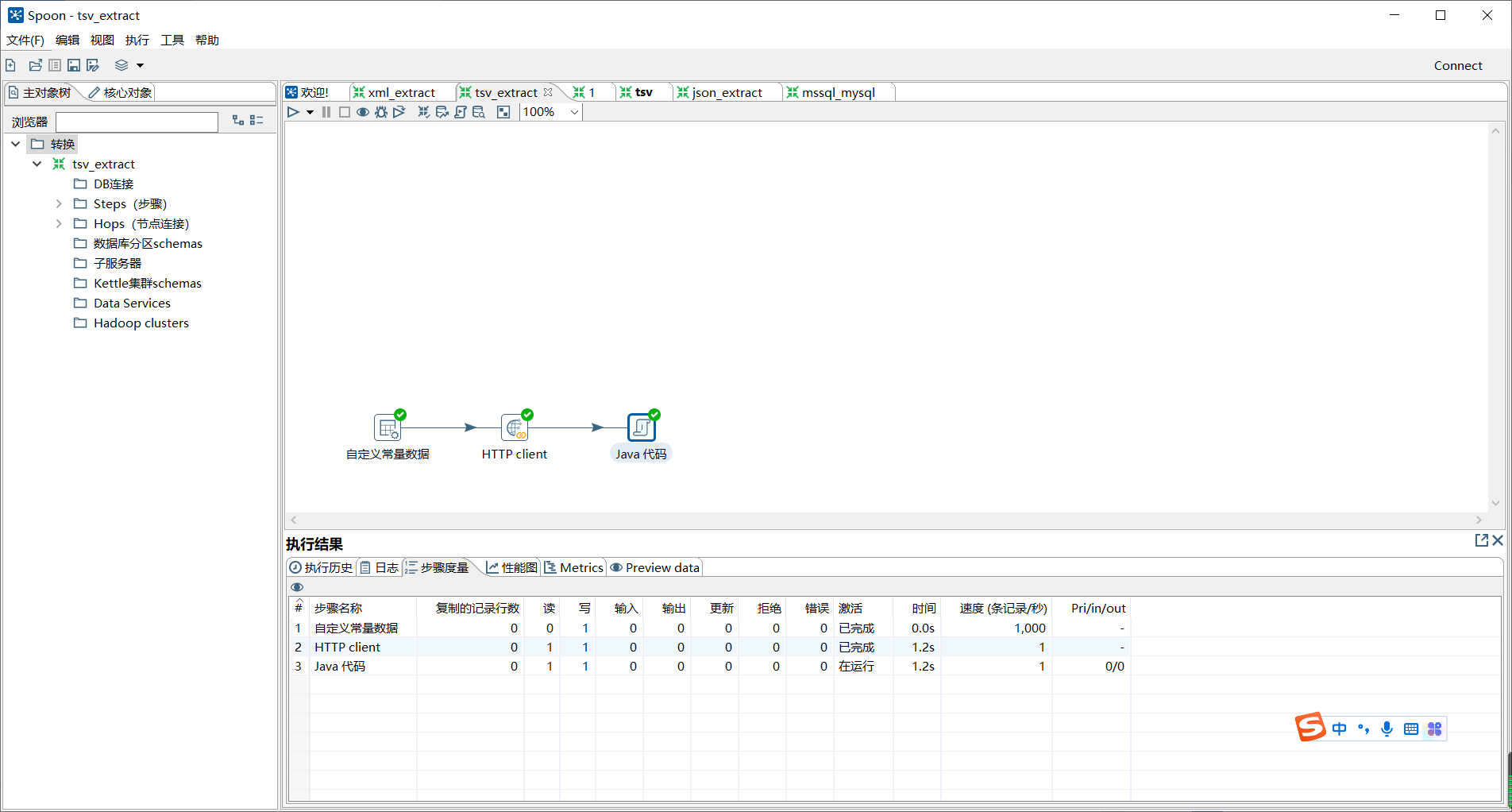Preview the transformation with the eye icon
Screen dimensions: 1512x812
(363, 112)
